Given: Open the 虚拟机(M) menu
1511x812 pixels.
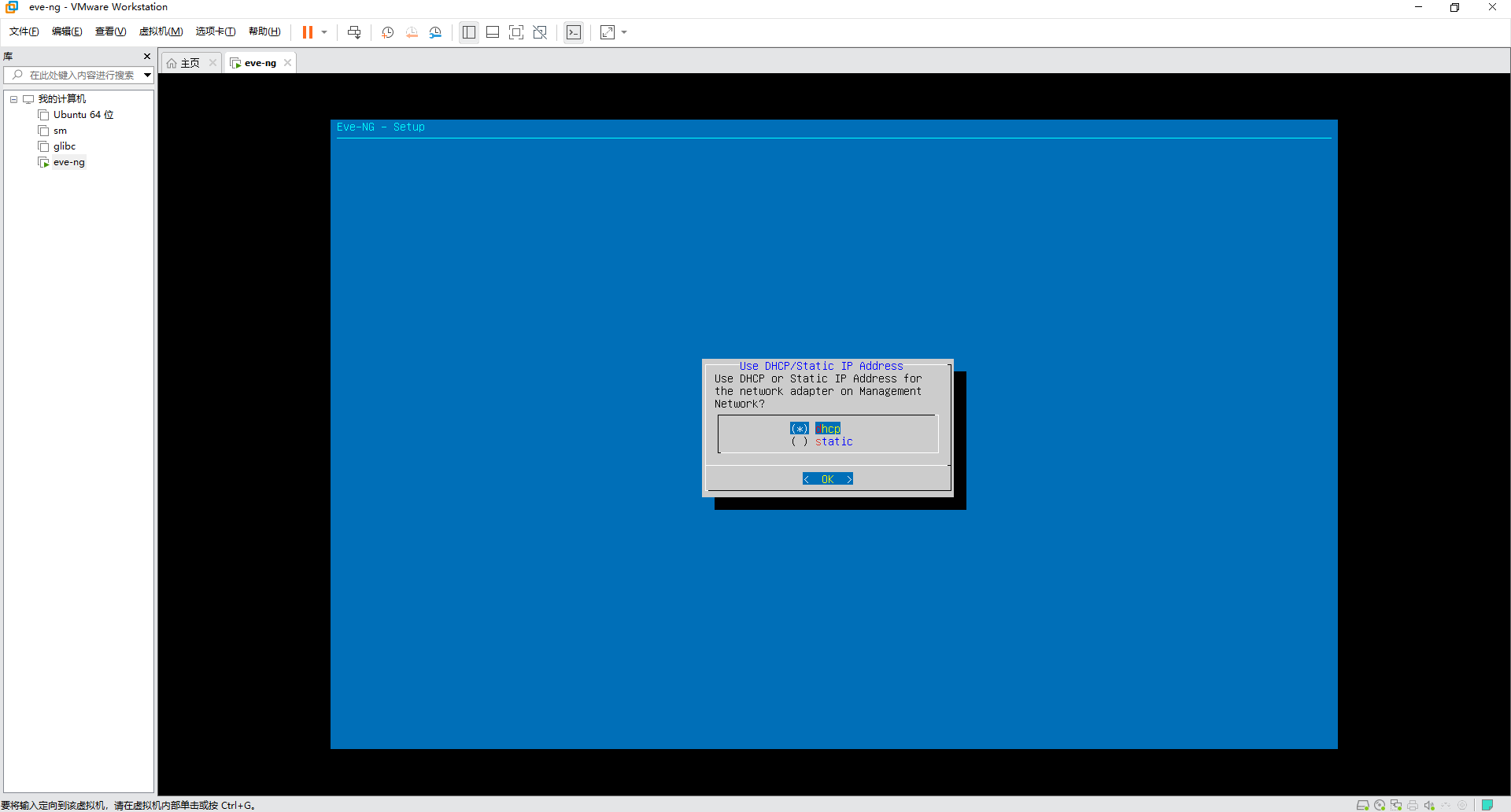Looking at the screenshot, I should point(161,31).
